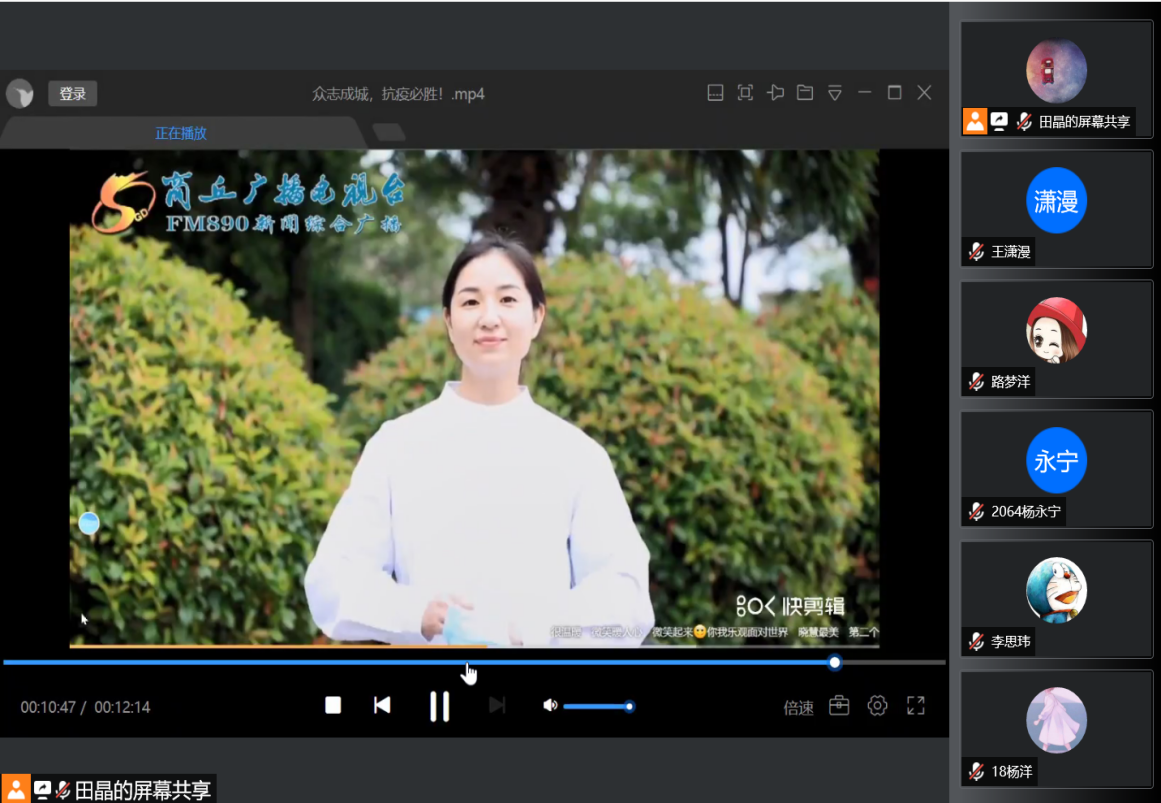The width and height of the screenshot is (1161, 803).
Task: Open the 倍速 playback speed menu
Action: [798, 708]
